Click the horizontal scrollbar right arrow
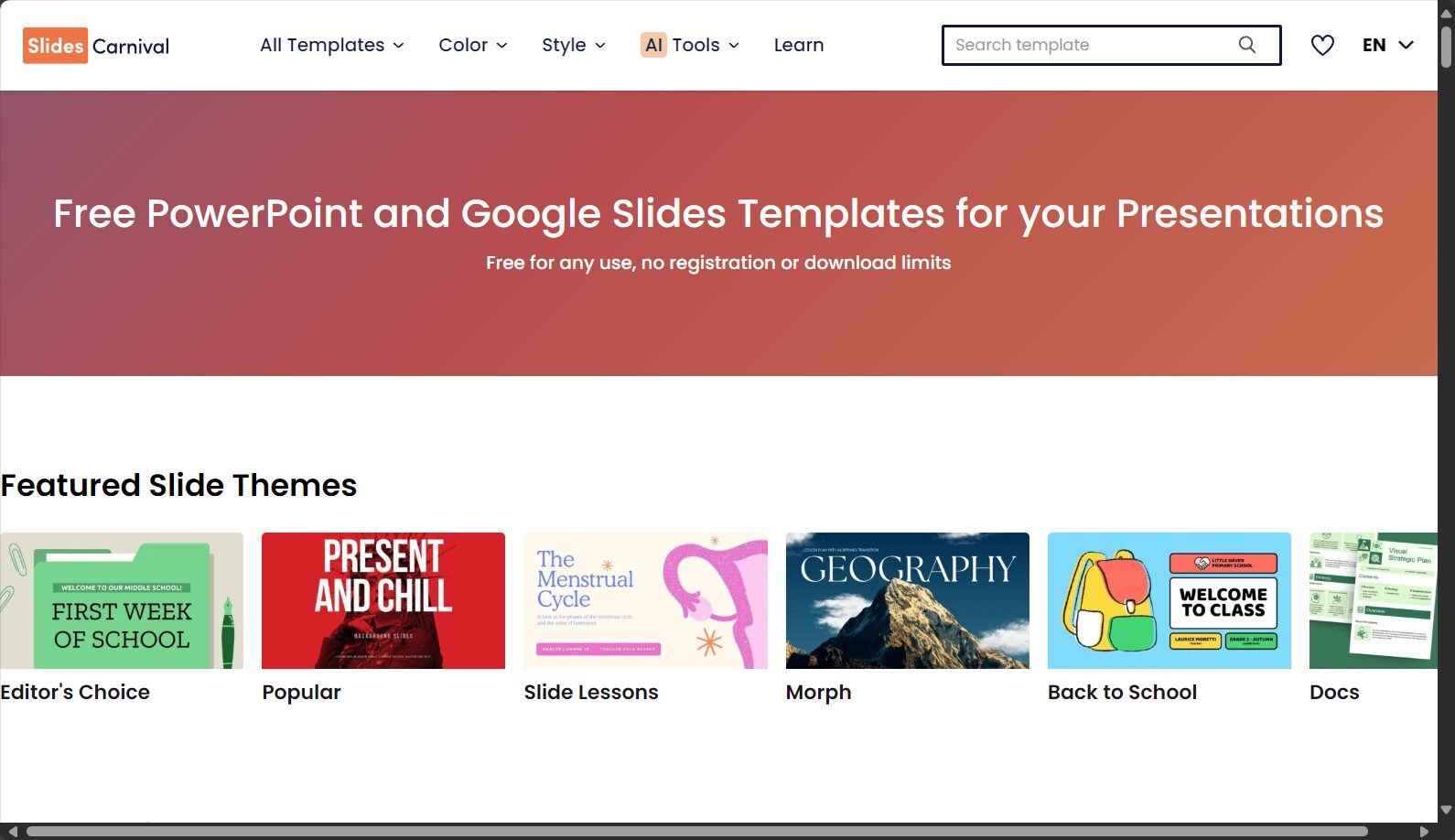The width and height of the screenshot is (1455, 840). 1424,831
